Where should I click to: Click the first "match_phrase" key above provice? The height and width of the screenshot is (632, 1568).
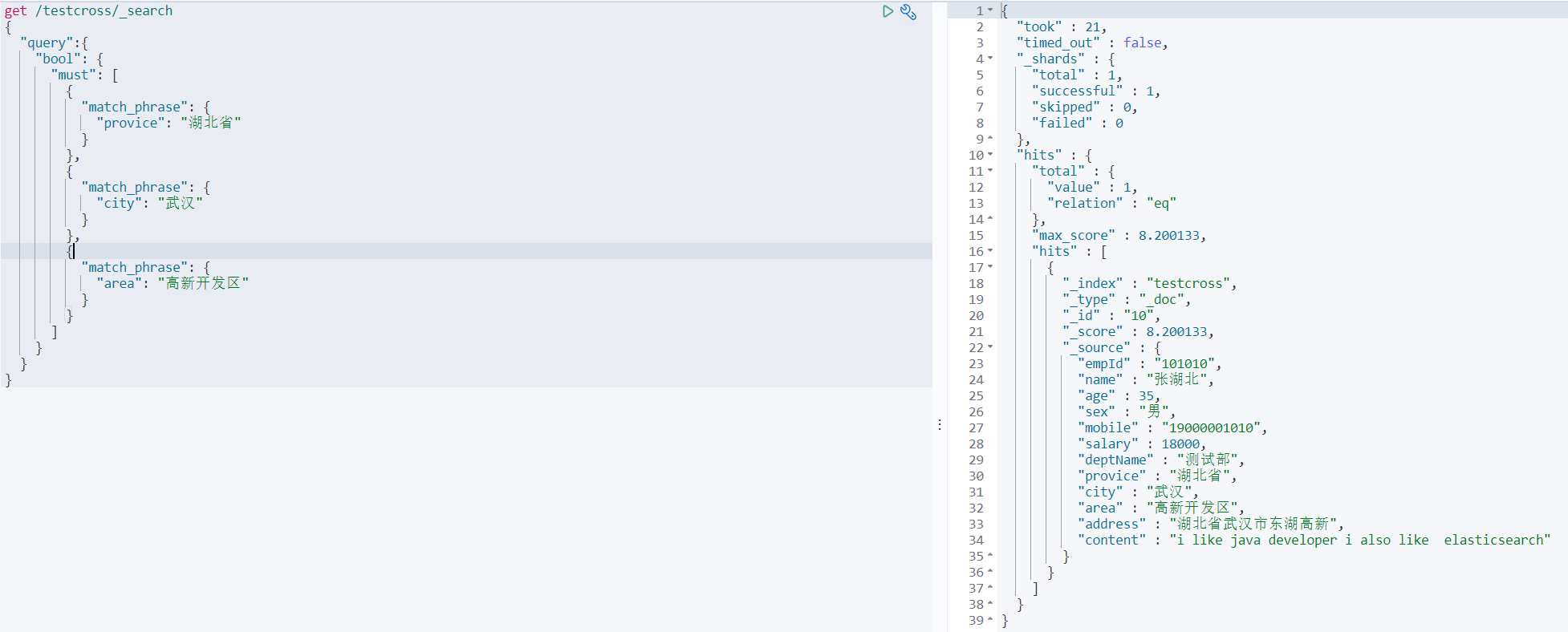coord(134,107)
